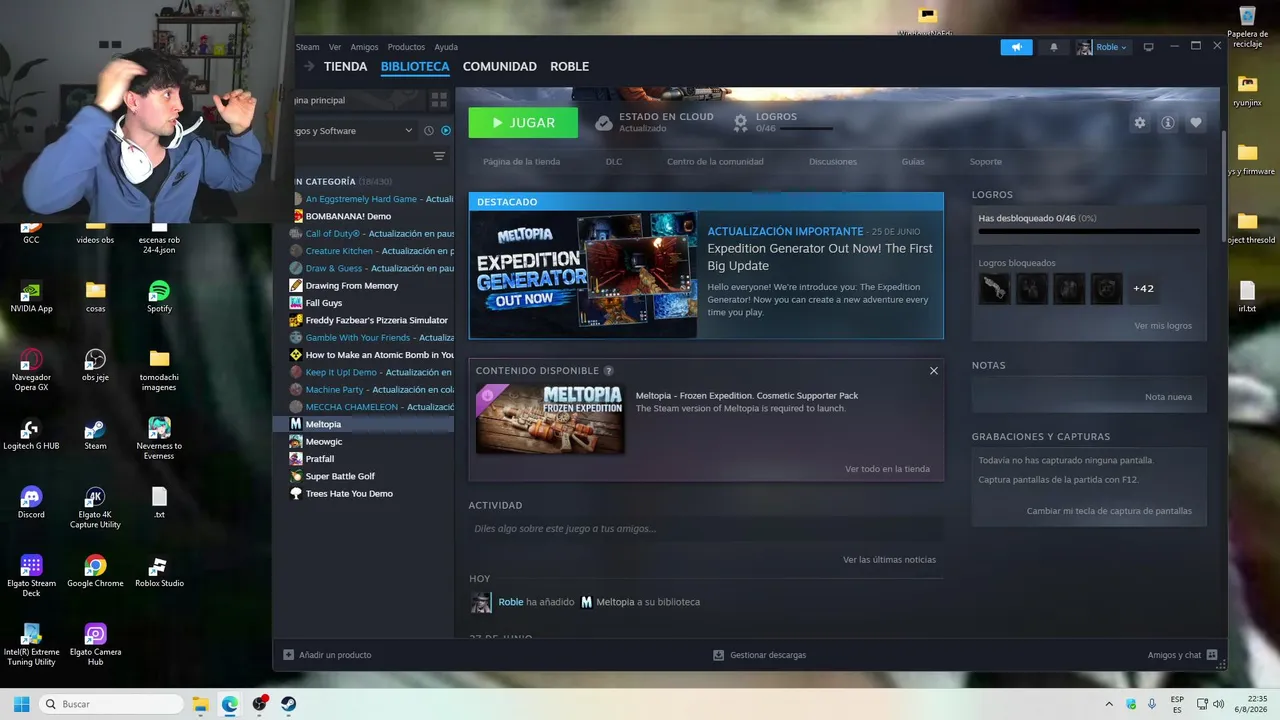Viewport: 1280px width, 720px height.
Task: Click the Windows taskbar Buscar search box
Action: coord(112,704)
